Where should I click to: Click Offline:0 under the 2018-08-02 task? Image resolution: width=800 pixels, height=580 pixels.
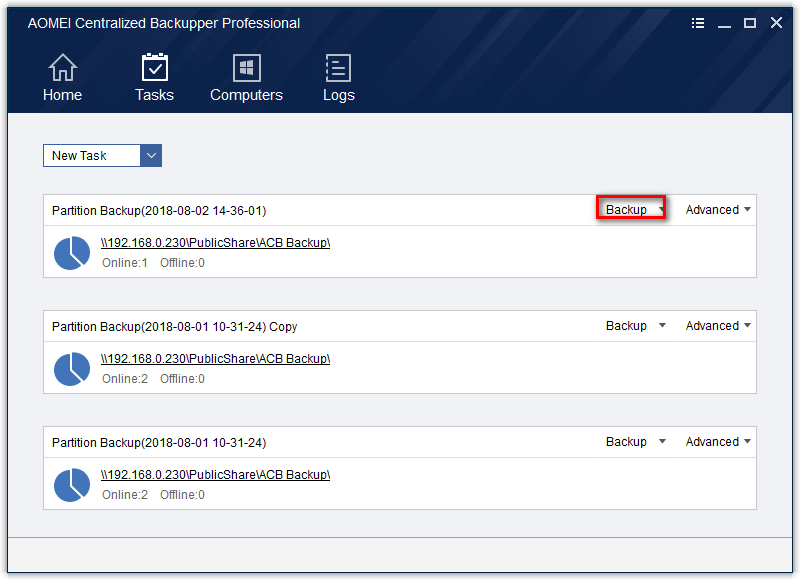click(x=182, y=263)
